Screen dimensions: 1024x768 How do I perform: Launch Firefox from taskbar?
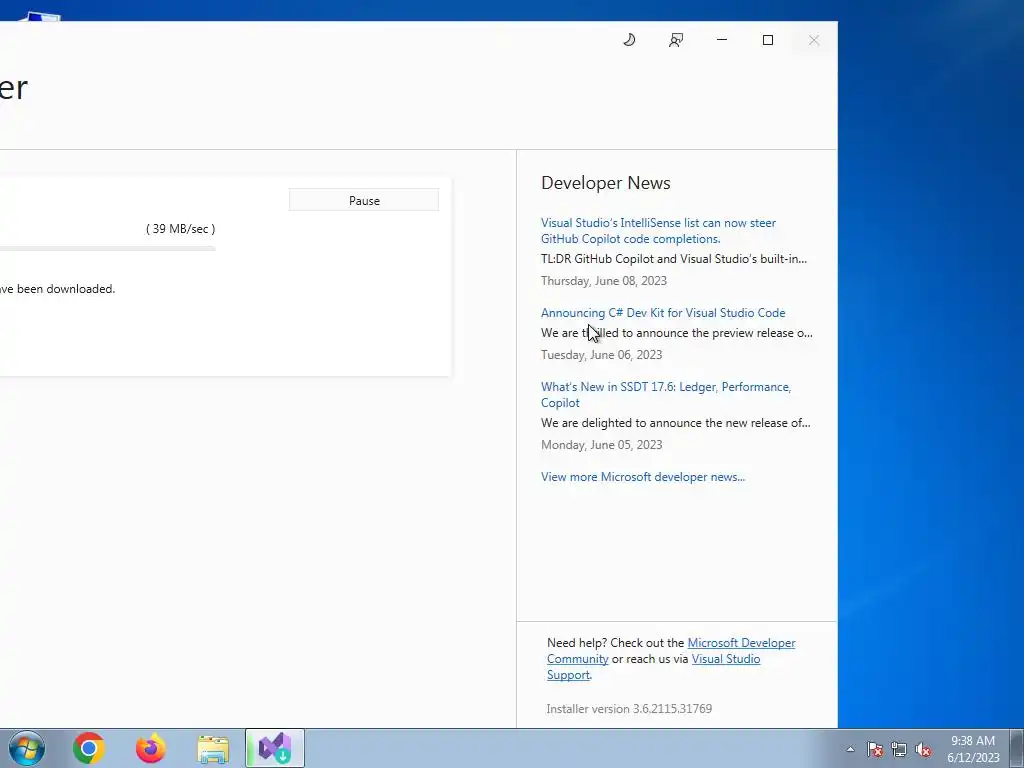[x=151, y=748]
